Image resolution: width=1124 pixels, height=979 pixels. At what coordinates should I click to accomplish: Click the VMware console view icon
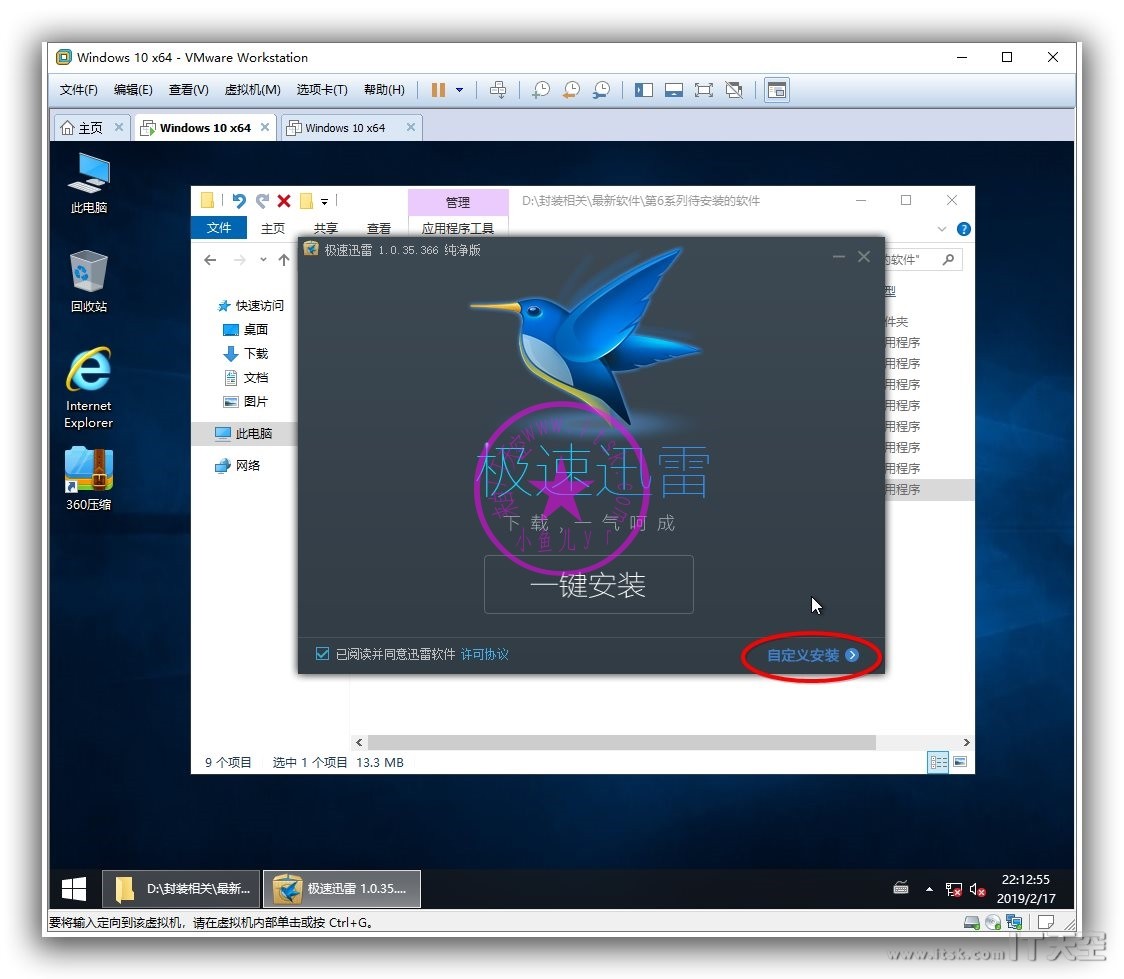777,90
